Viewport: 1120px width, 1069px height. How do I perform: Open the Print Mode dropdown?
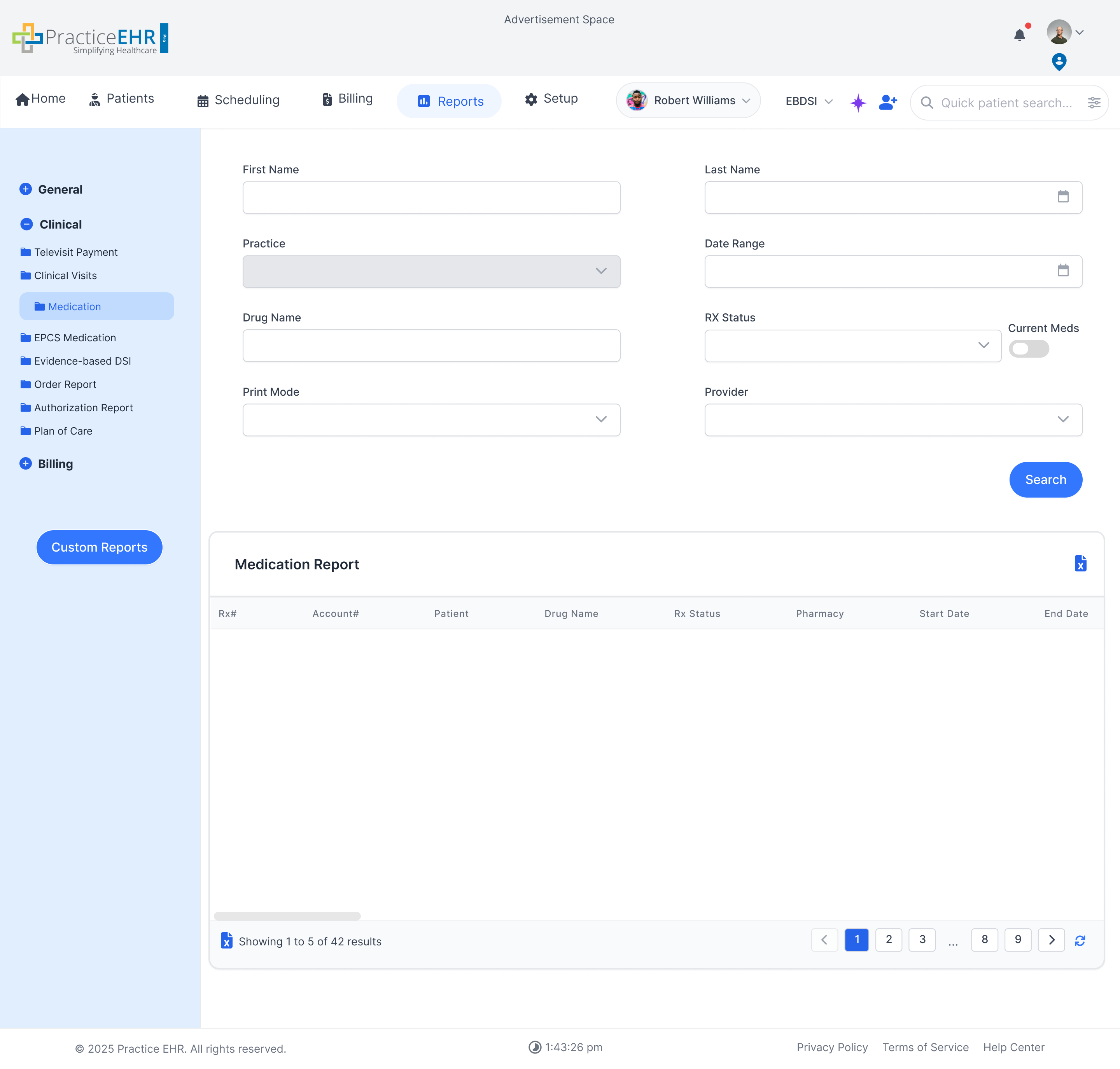coord(431,420)
